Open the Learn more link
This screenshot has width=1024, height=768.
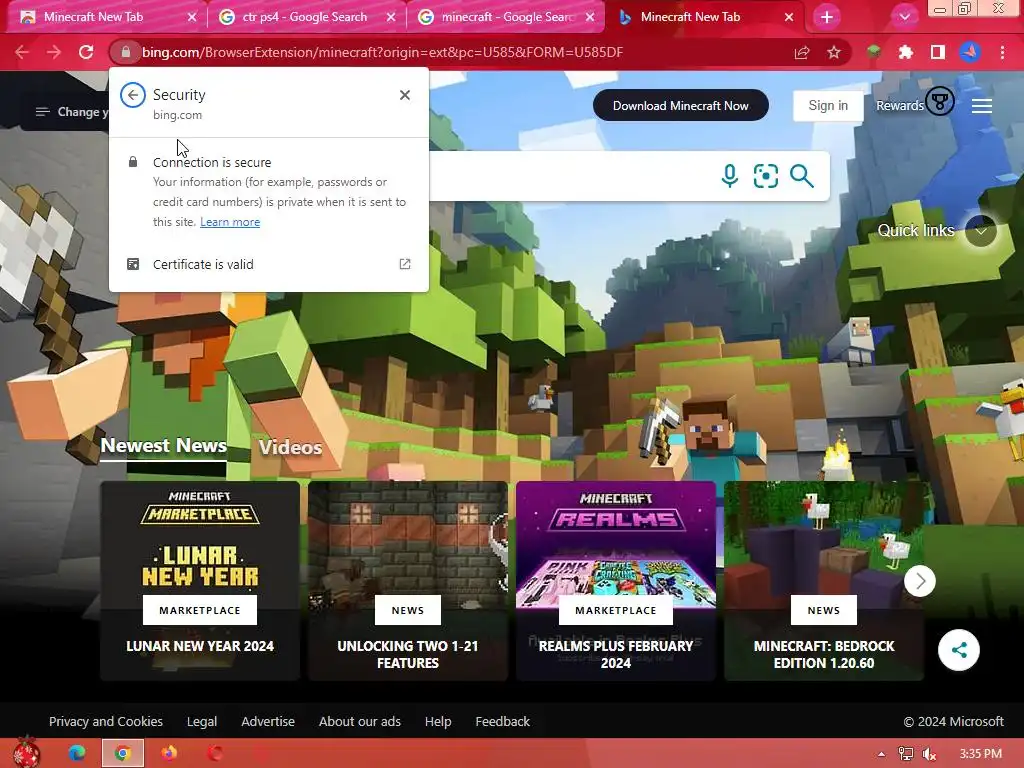(x=230, y=222)
